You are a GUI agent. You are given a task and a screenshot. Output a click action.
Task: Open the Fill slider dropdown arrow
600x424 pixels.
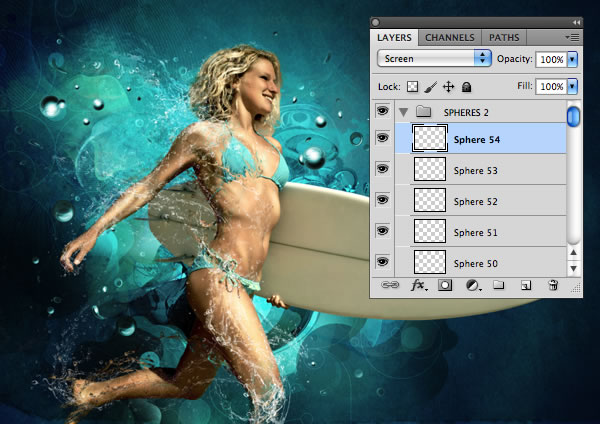(x=572, y=86)
